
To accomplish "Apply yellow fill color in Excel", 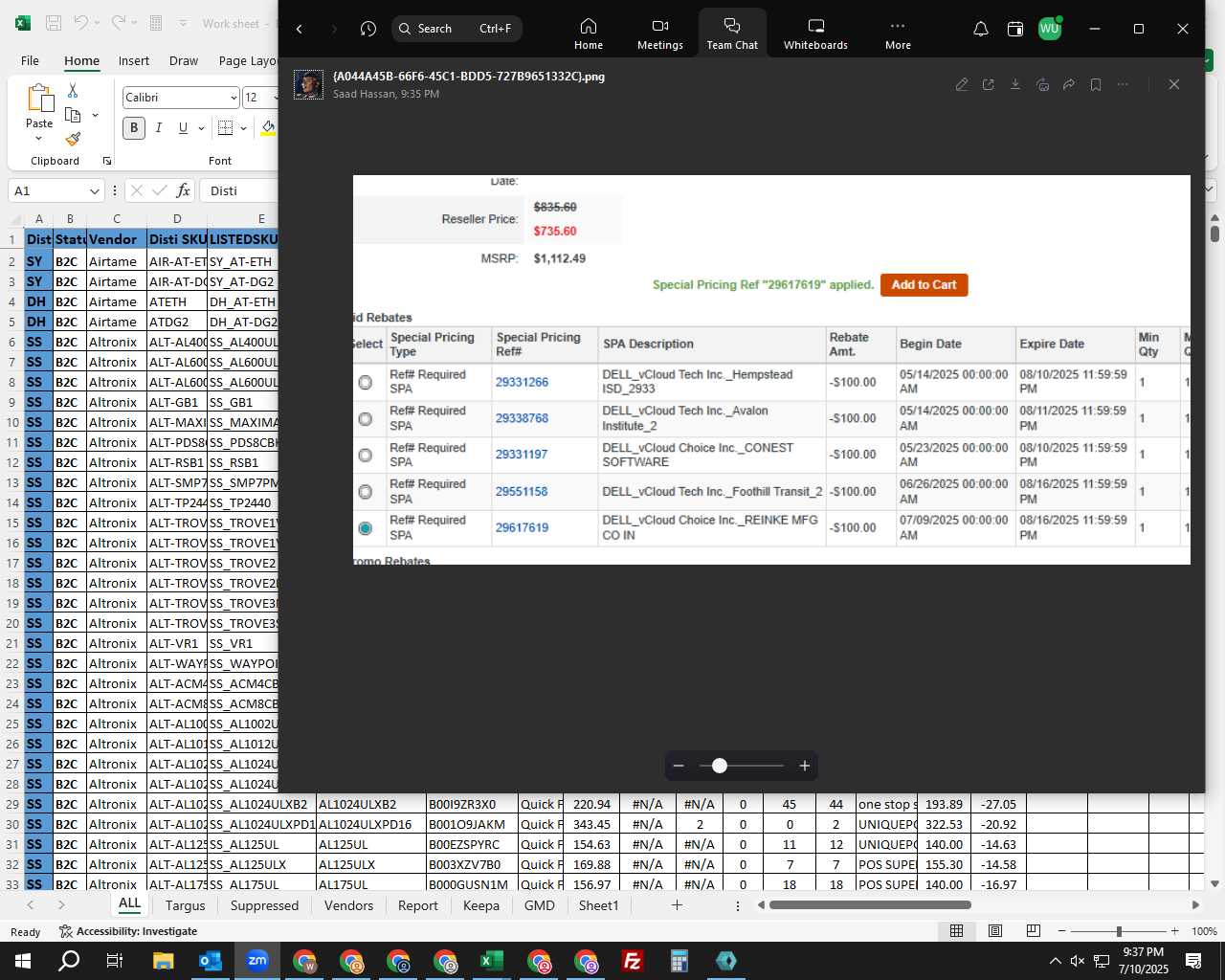I will [268, 127].
